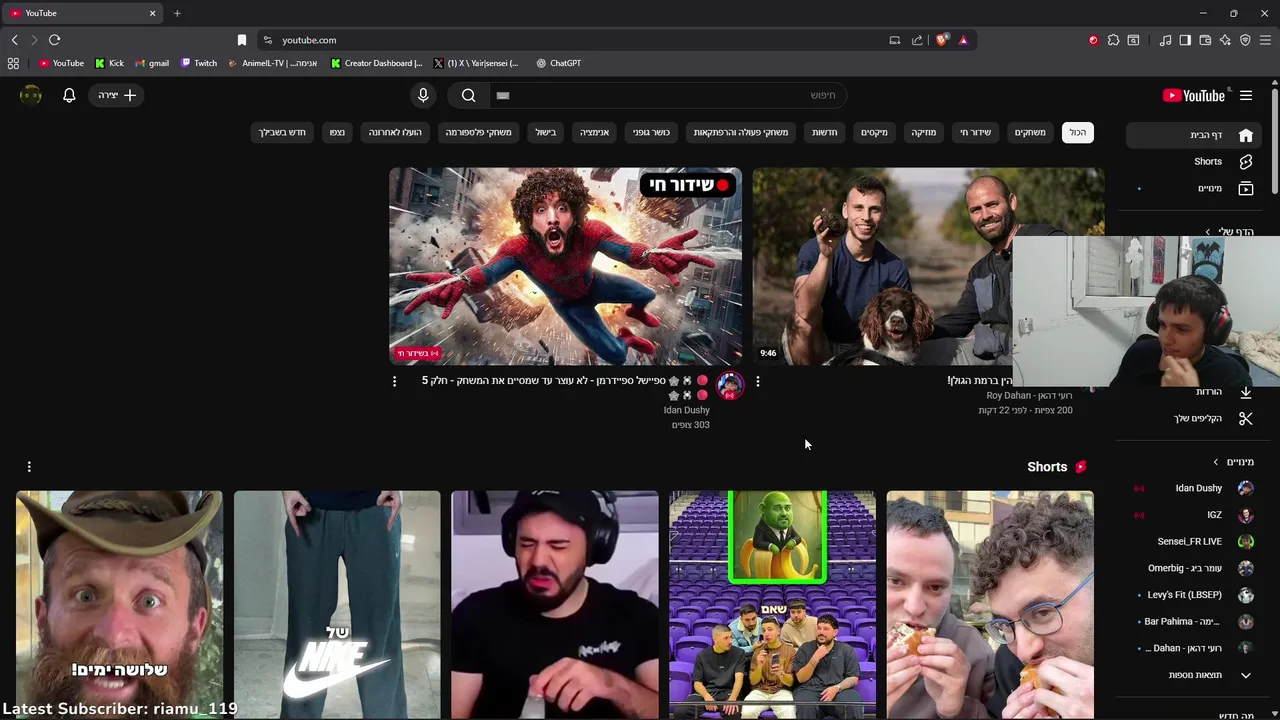Click the Brave Shields lion icon

click(942, 40)
